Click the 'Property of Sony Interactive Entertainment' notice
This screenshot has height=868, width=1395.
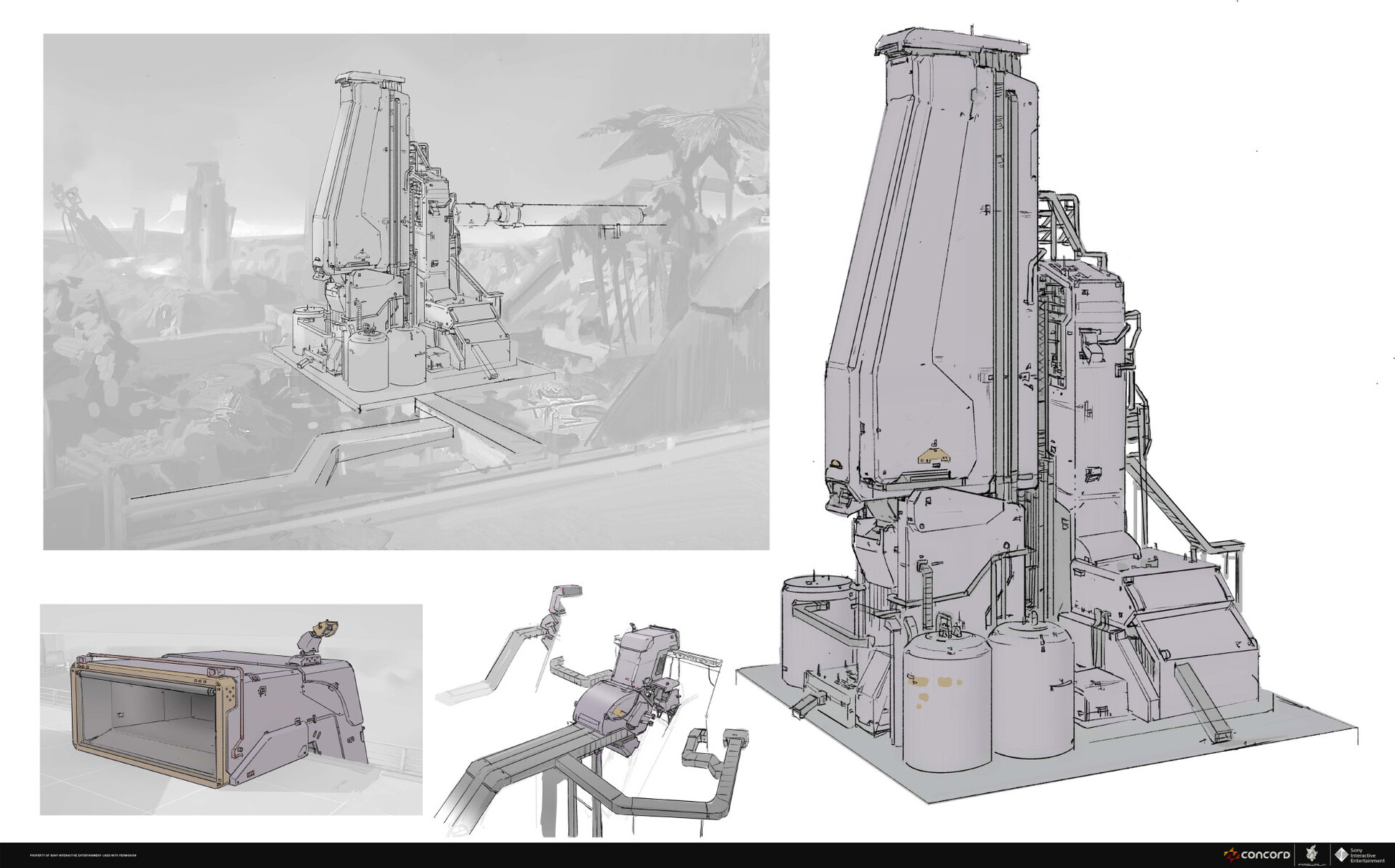tap(84, 855)
